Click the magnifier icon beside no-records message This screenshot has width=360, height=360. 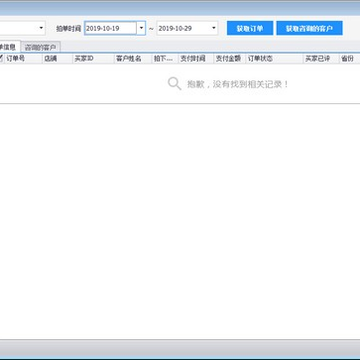click(x=174, y=84)
